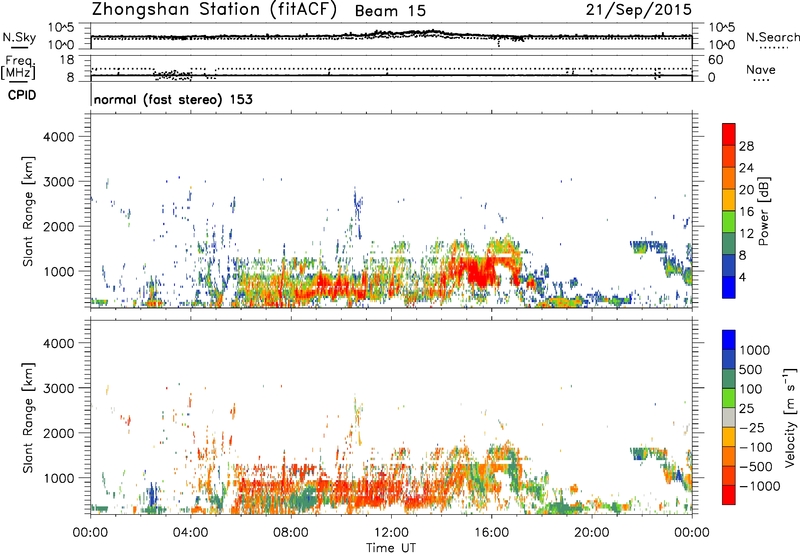The image size is (800, 554).
Task: Click the '60' Nave axis tick
Action: (x=715, y=60)
